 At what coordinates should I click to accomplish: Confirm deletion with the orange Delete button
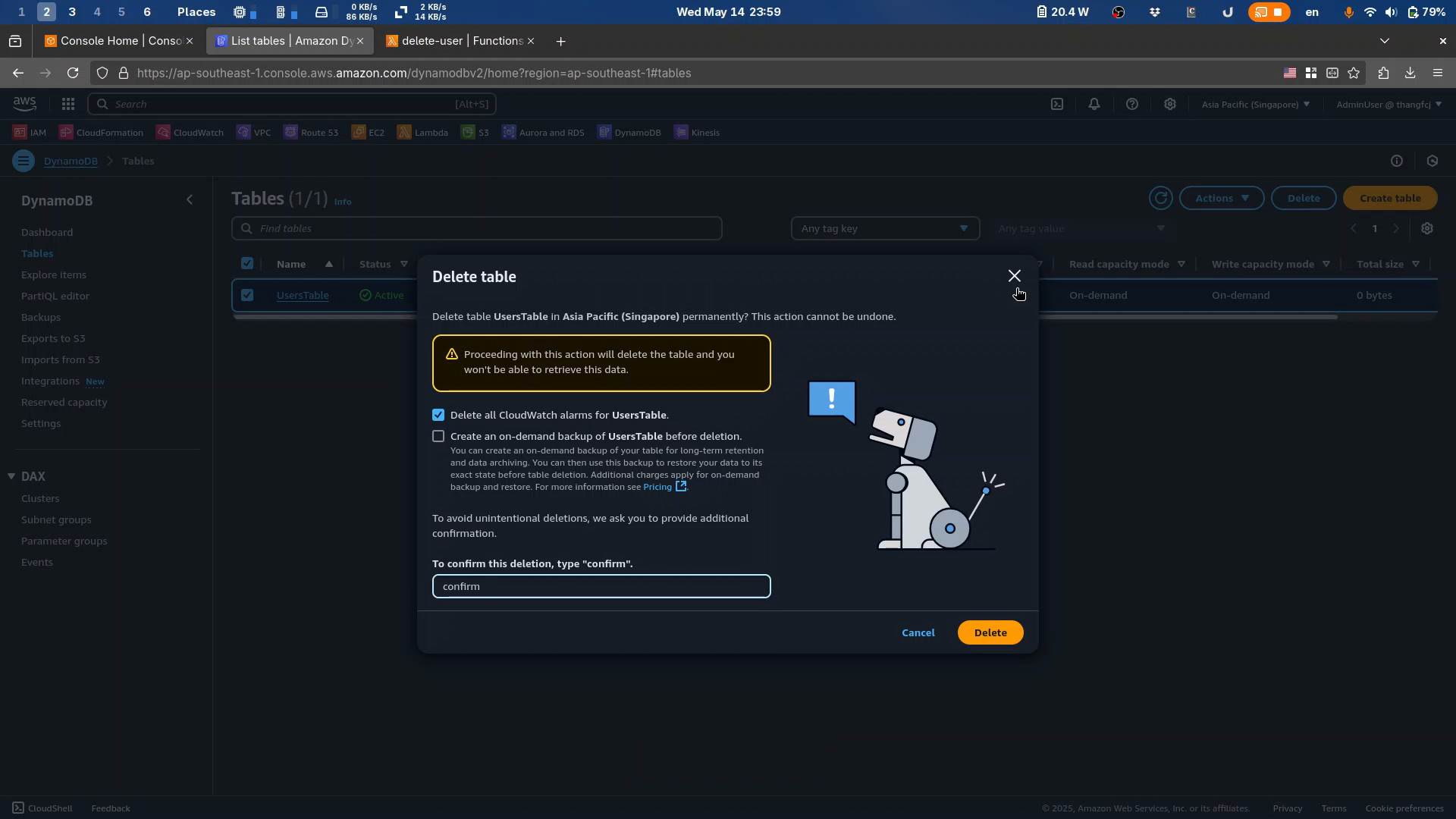click(990, 632)
